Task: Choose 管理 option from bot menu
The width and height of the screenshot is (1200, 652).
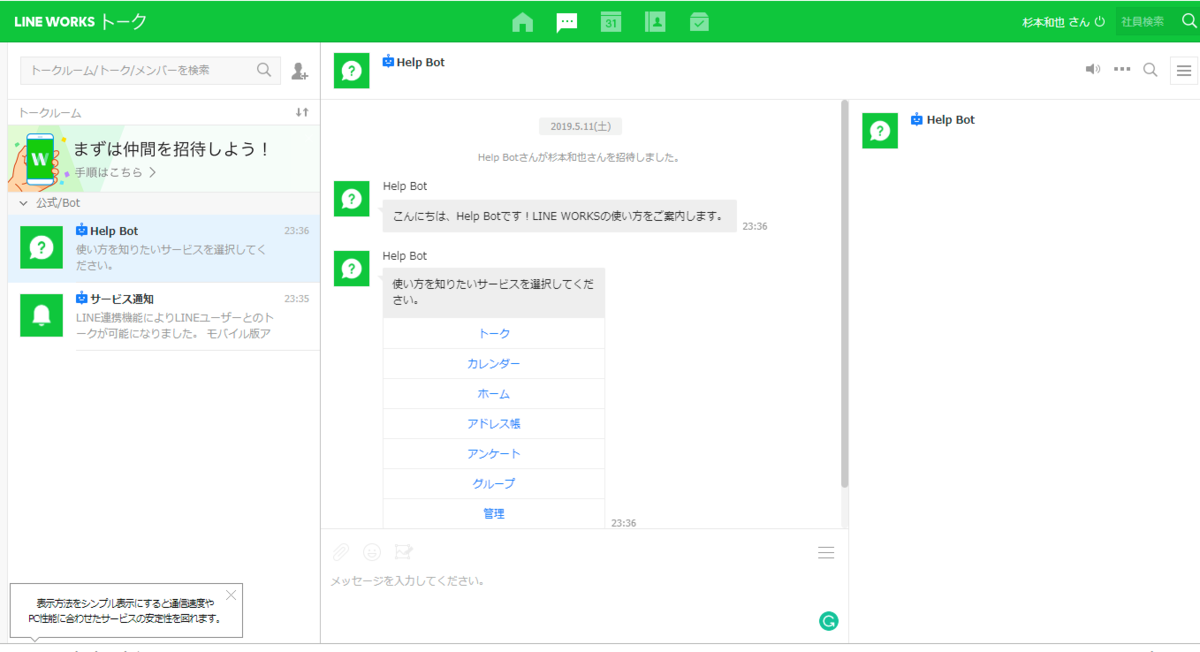Action: click(494, 513)
